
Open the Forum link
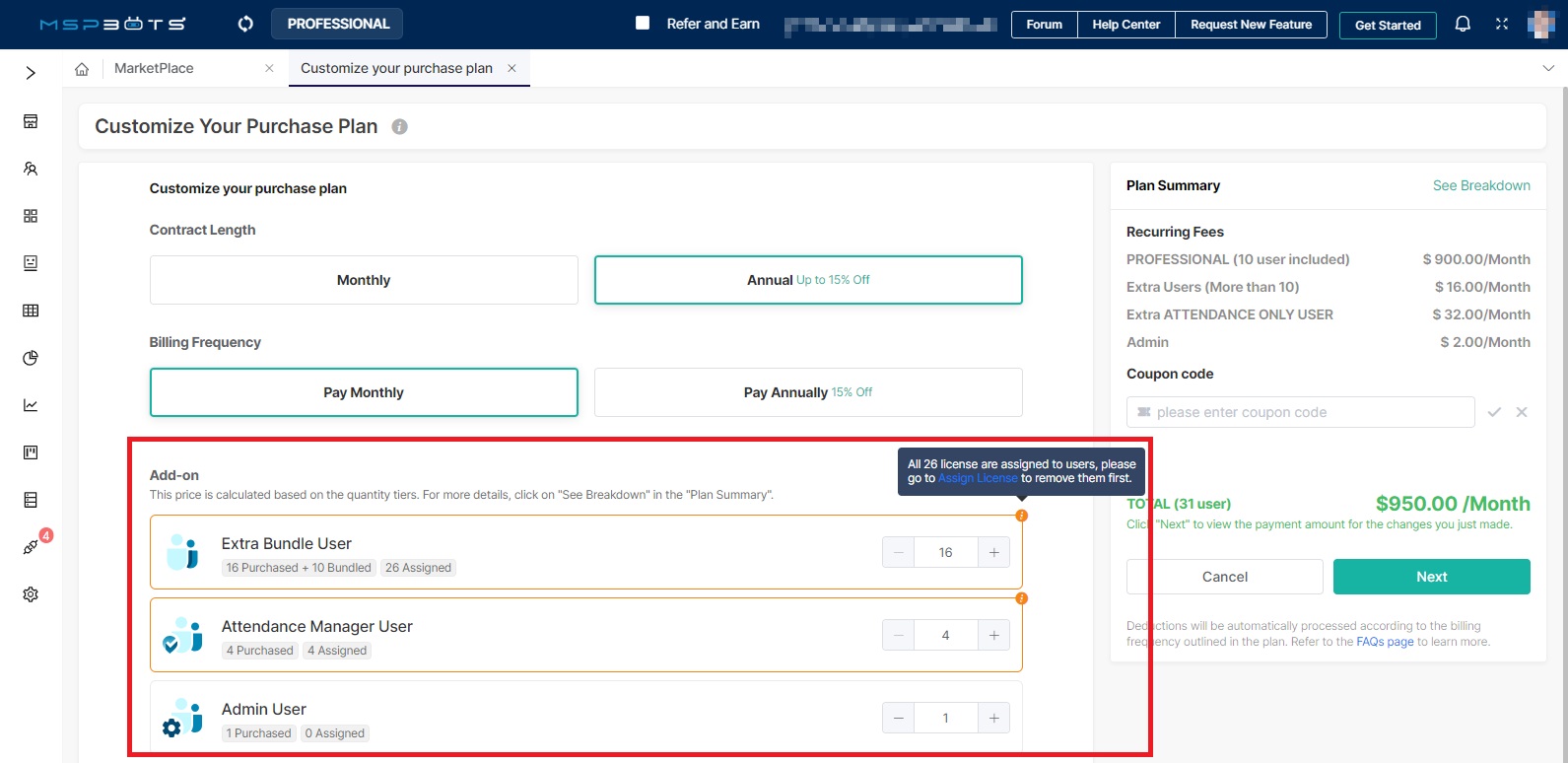[1044, 25]
